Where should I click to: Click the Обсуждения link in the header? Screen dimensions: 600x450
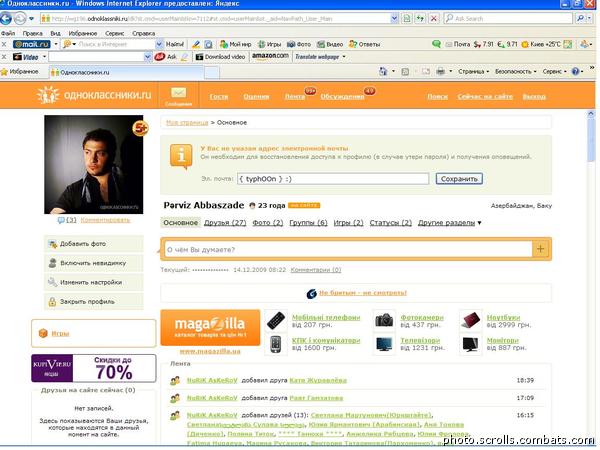342,96
